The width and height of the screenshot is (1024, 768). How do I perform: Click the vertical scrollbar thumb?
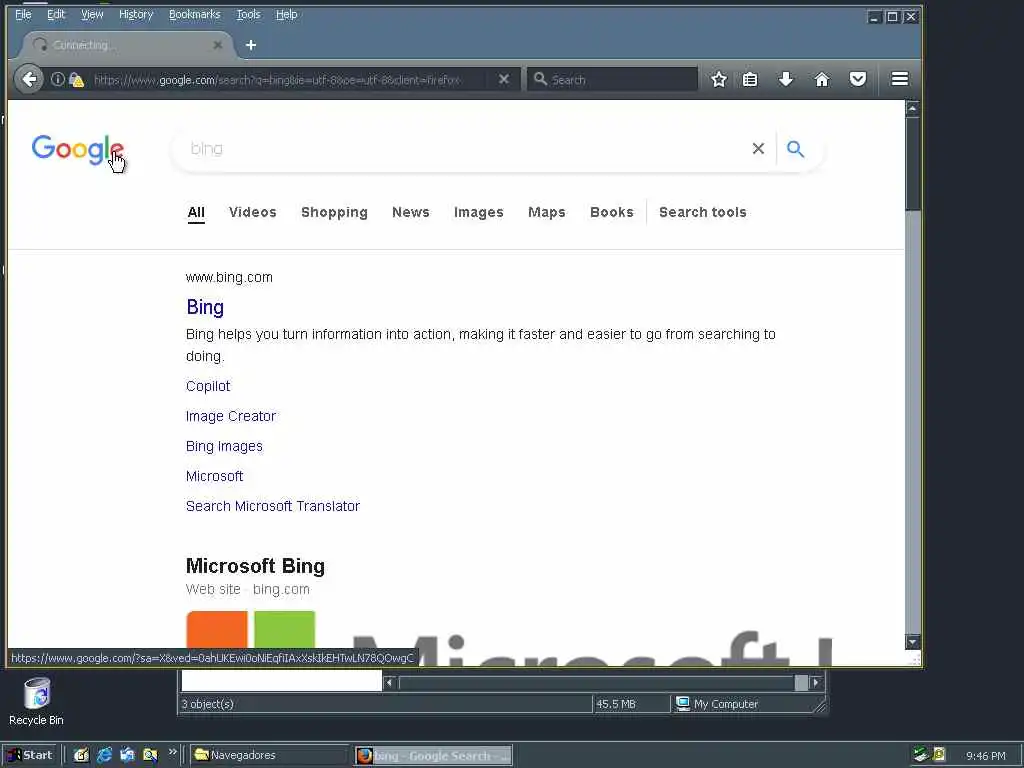tap(912, 163)
